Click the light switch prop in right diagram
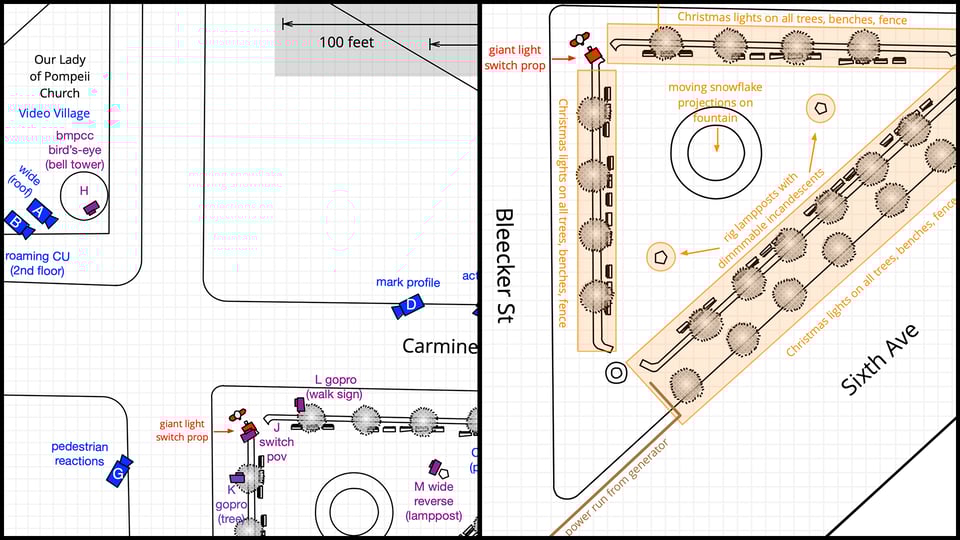 [x=592, y=56]
